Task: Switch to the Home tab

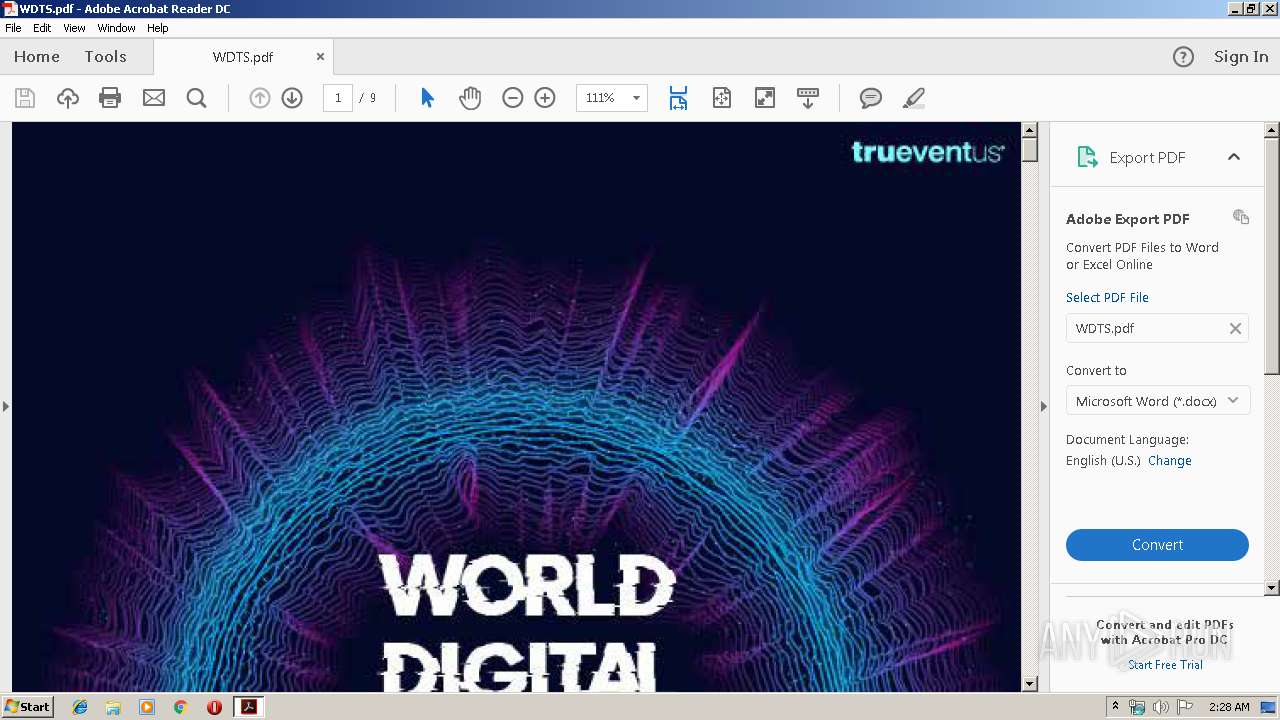Action: pos(37,57)
